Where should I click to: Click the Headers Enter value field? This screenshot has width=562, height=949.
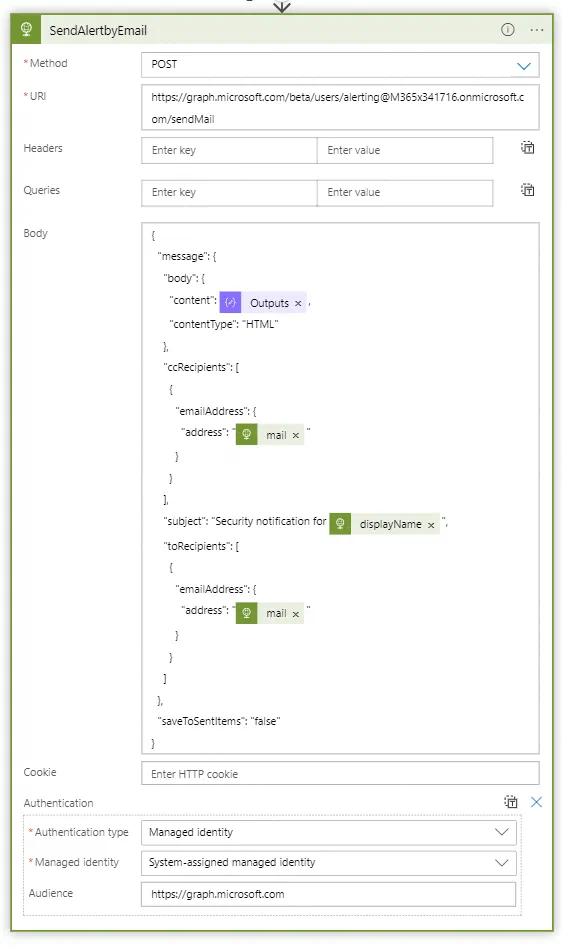click(405, 150)
